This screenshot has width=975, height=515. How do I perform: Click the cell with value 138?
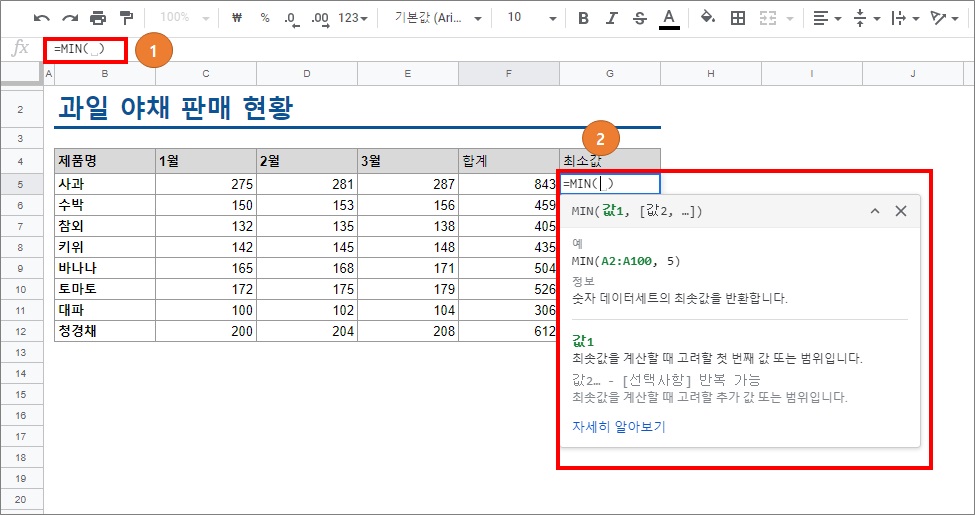(x=408, y=226)
